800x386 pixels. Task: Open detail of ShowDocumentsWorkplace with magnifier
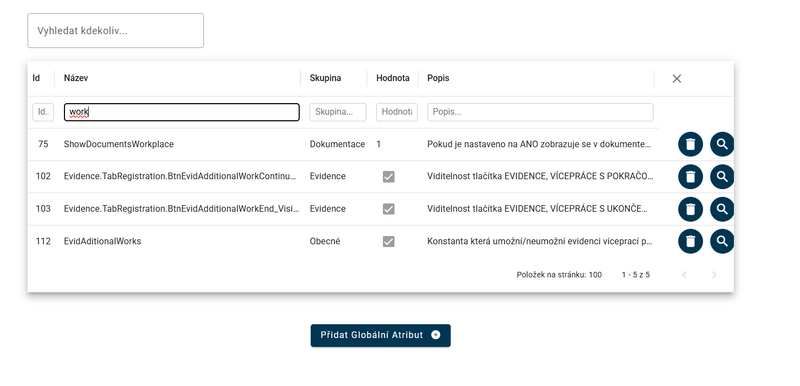[x=721, y=144]
